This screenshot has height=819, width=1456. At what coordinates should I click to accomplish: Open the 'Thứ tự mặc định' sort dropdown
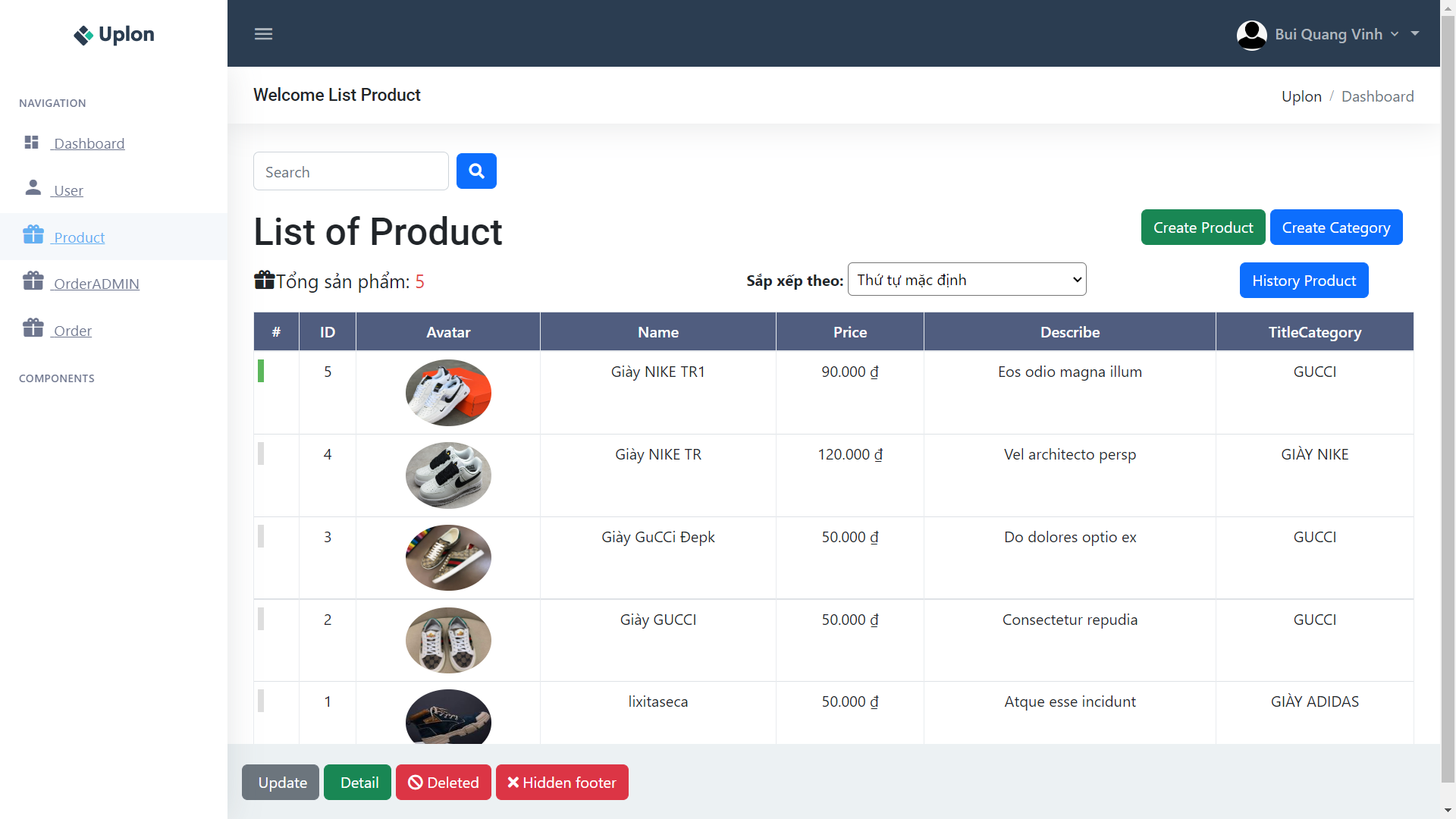(x=967, y=279)
